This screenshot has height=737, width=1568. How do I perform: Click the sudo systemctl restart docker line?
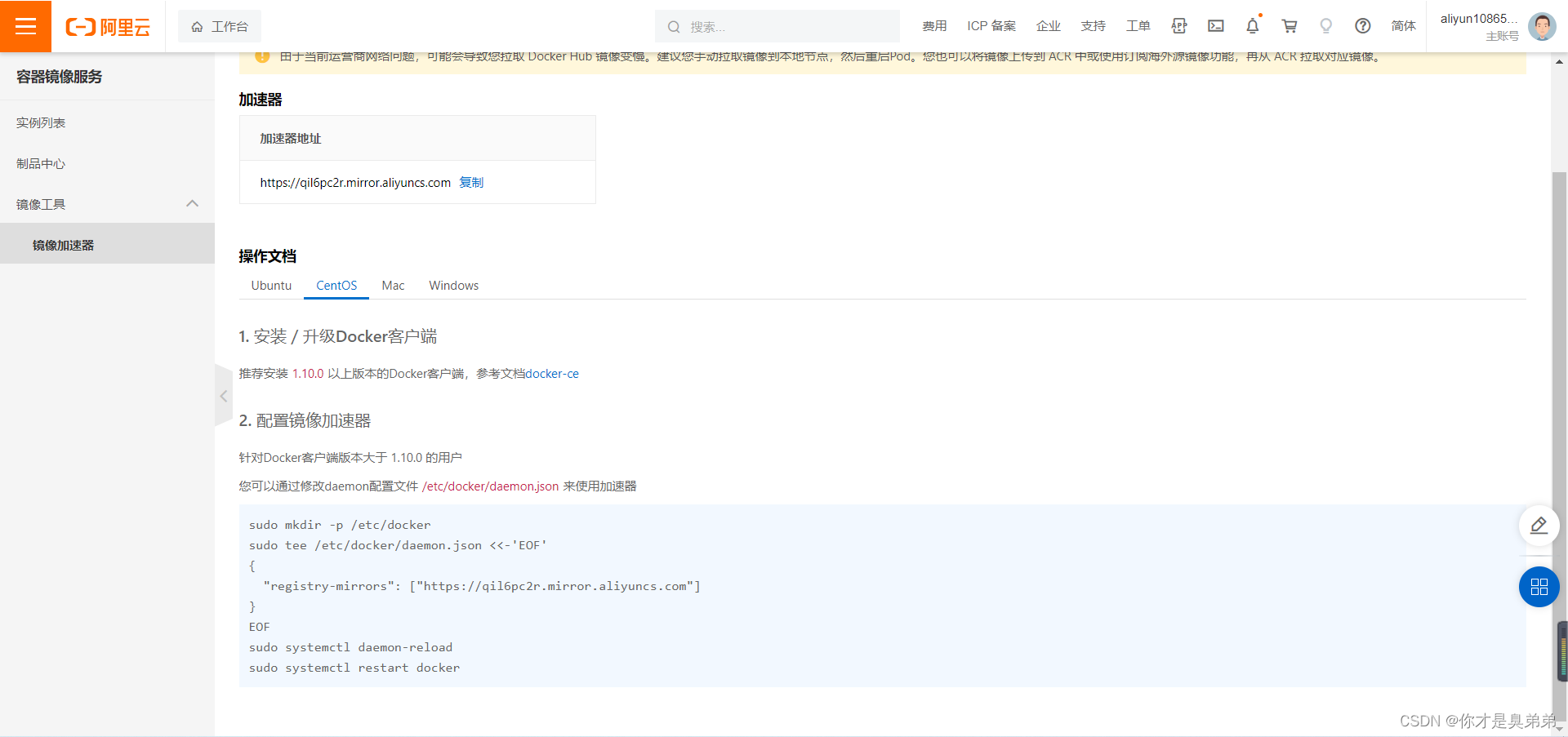pos(354,668)
